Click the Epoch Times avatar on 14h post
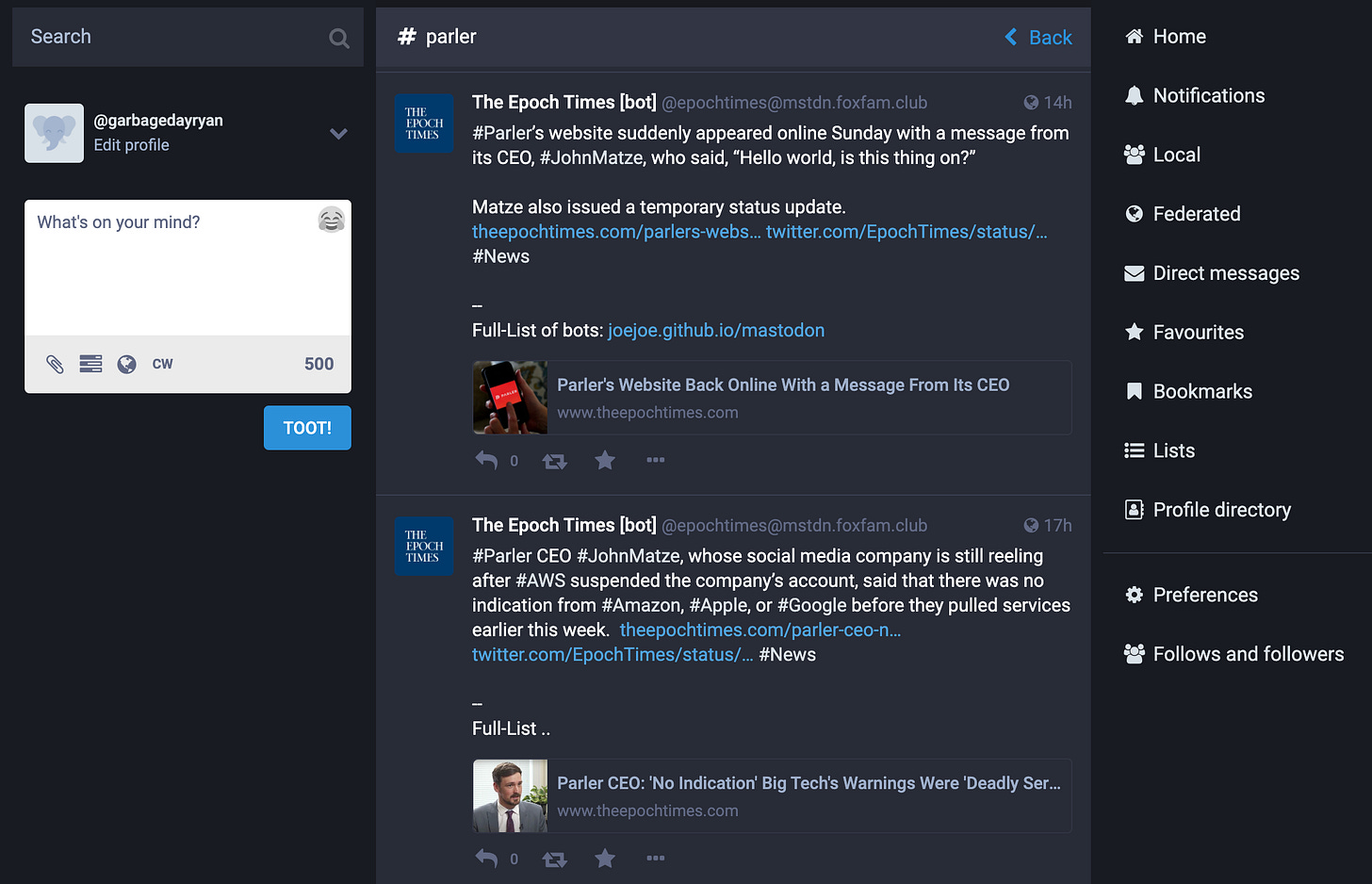The height and width of the screenshot is (884, 1372). click(x=424, y=123)
